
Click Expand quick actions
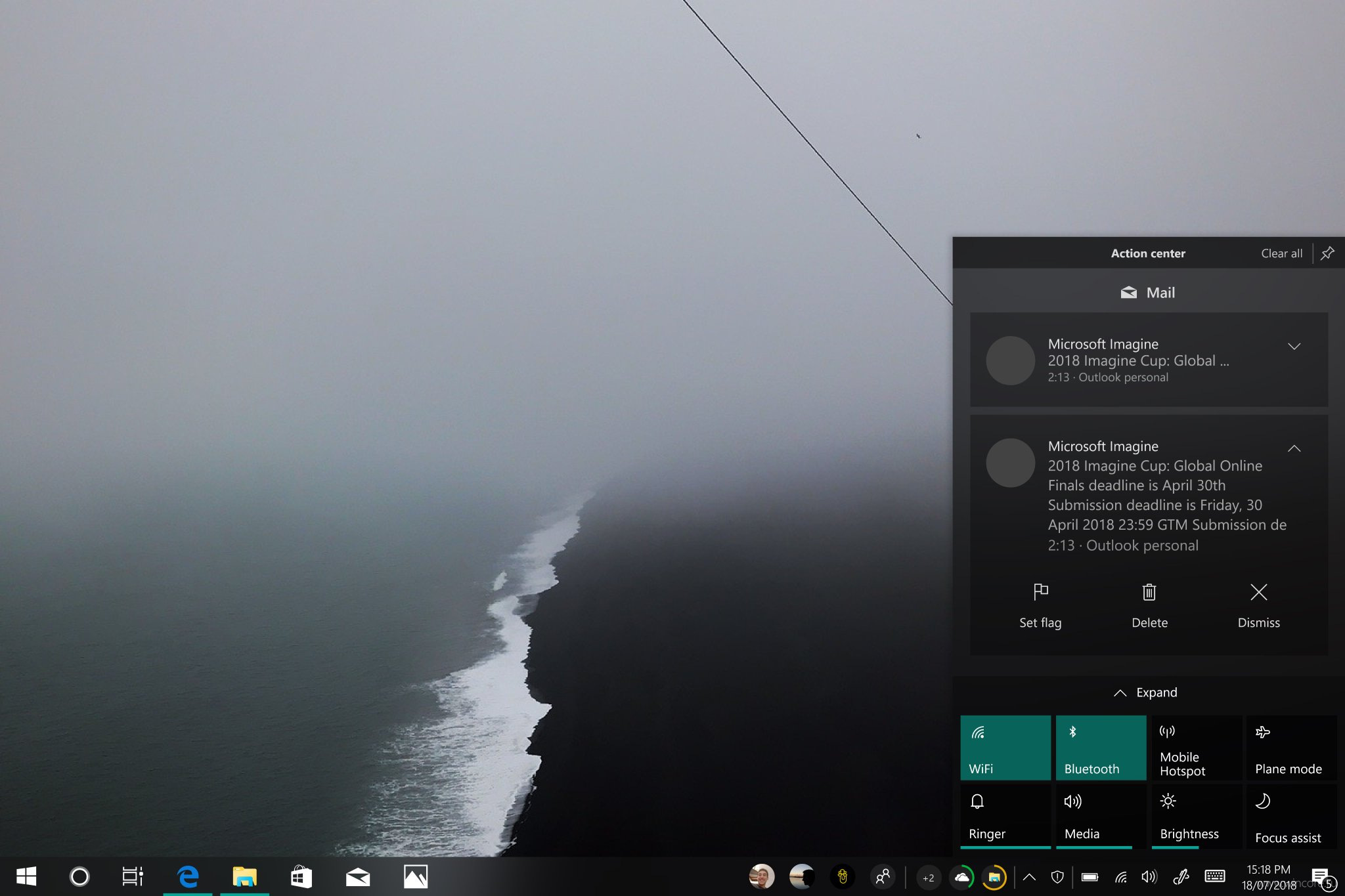(x=1146, y=693)
